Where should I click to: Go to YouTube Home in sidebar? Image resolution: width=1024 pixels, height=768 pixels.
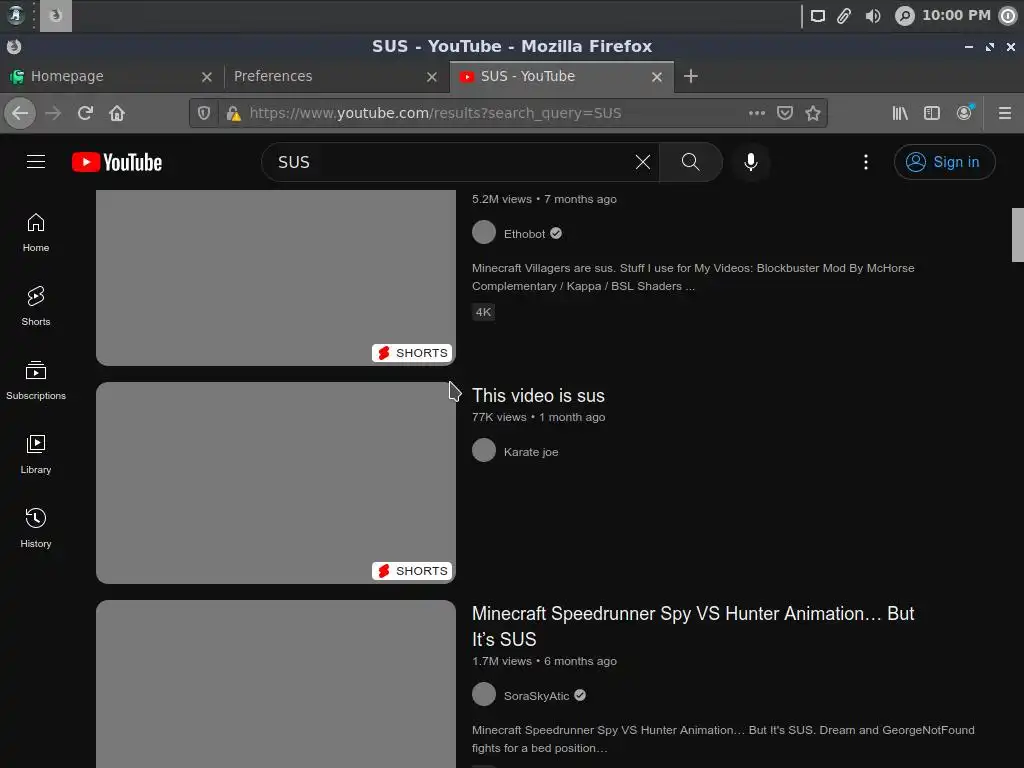tap(36, 233)
